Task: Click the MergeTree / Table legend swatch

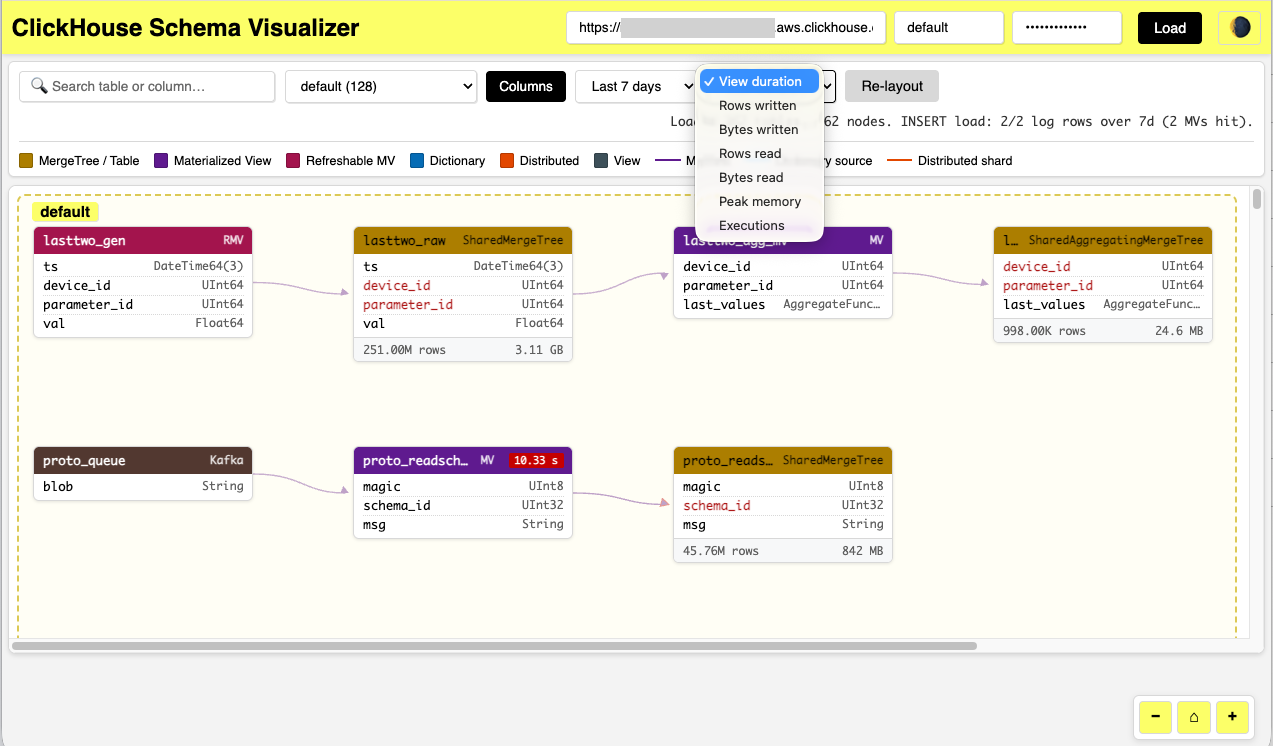Action: coord(26,160)
